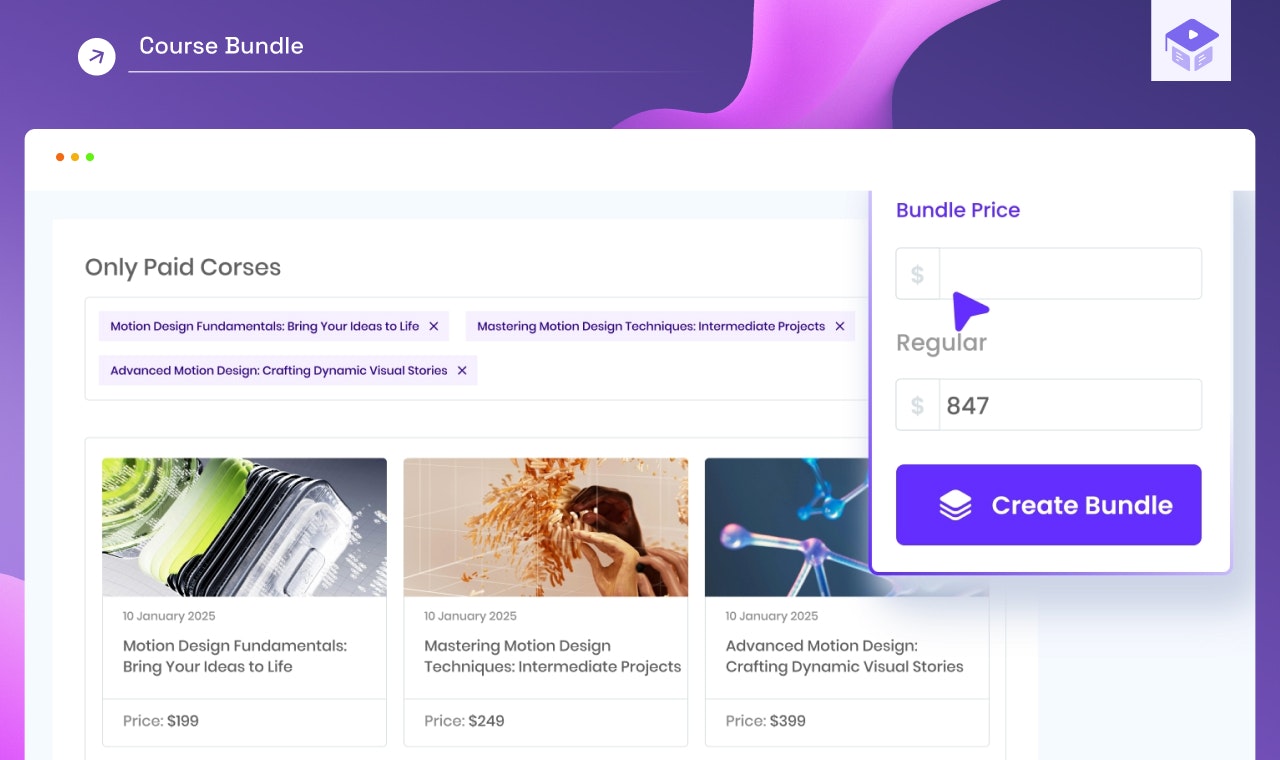The width and height of the screenshot is (1280, 760).
Task: Click the date on Mastering Motion Design card
Action: tap(470, 616)
